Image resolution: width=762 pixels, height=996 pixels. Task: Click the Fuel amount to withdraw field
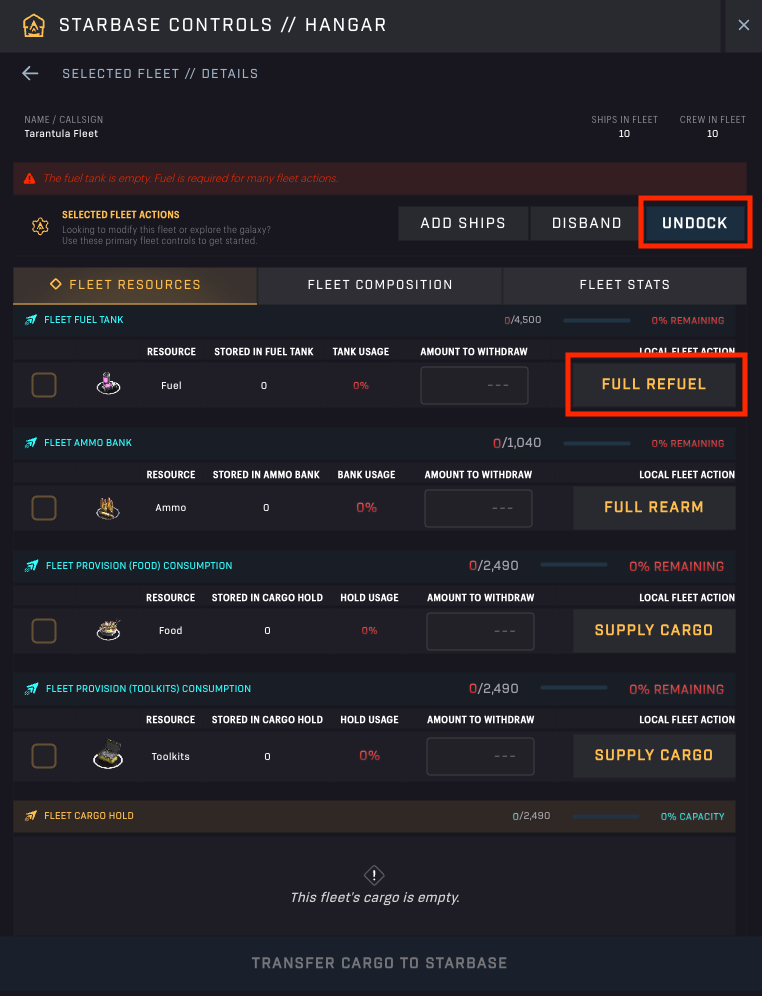click(x=474, y=385)
